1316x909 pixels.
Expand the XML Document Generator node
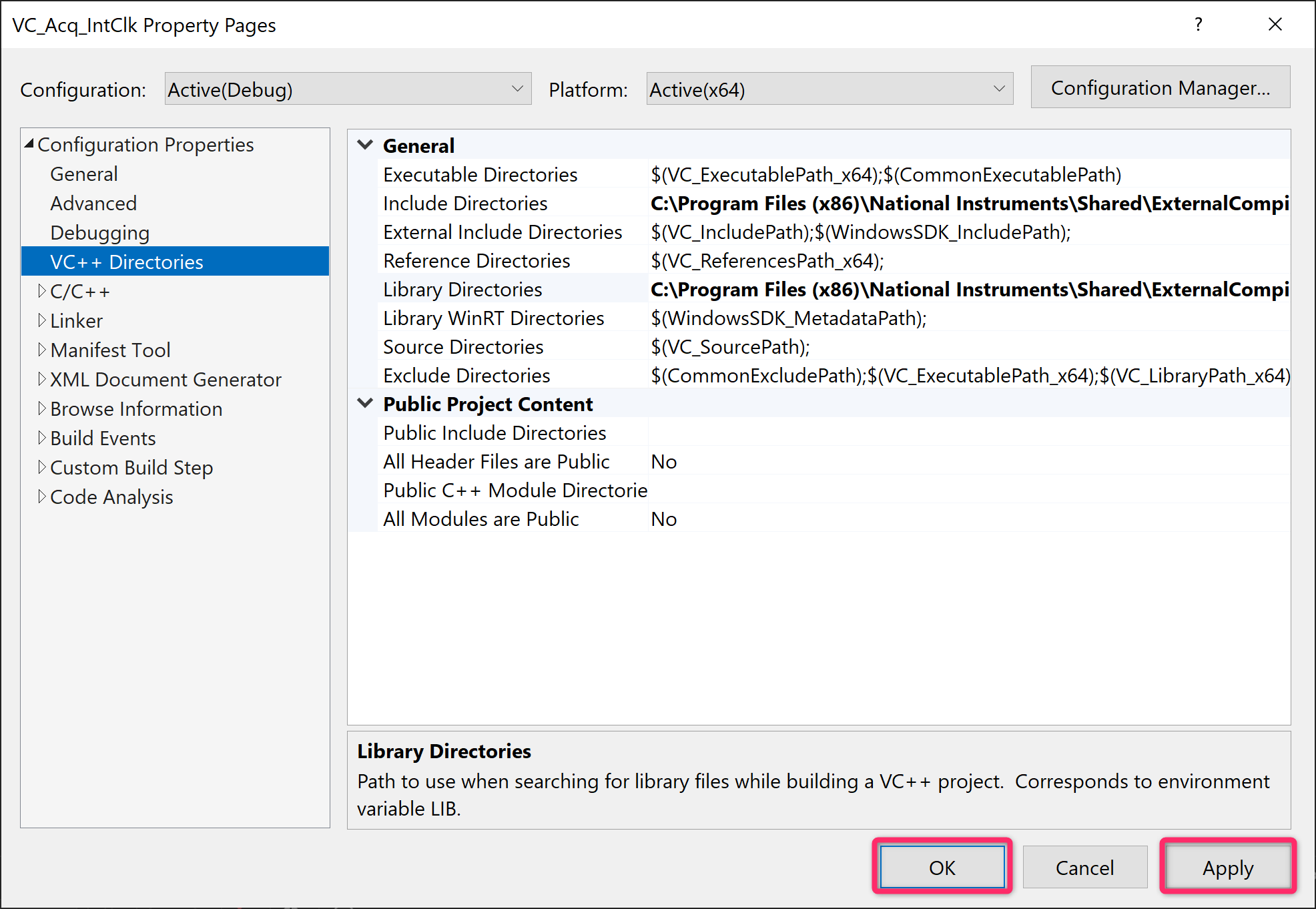pyautogui.click(x=42, y=379)
